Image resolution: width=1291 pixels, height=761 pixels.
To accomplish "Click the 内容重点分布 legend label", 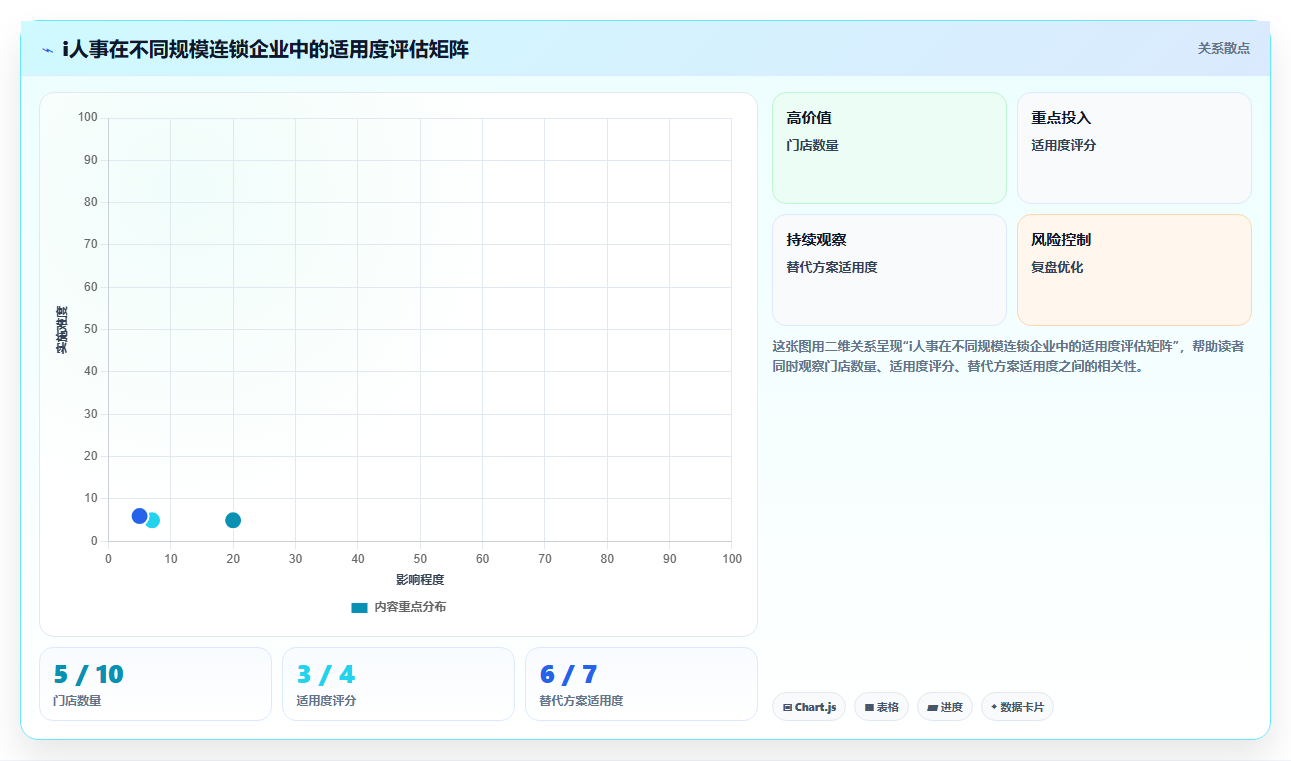I will 410,607.
